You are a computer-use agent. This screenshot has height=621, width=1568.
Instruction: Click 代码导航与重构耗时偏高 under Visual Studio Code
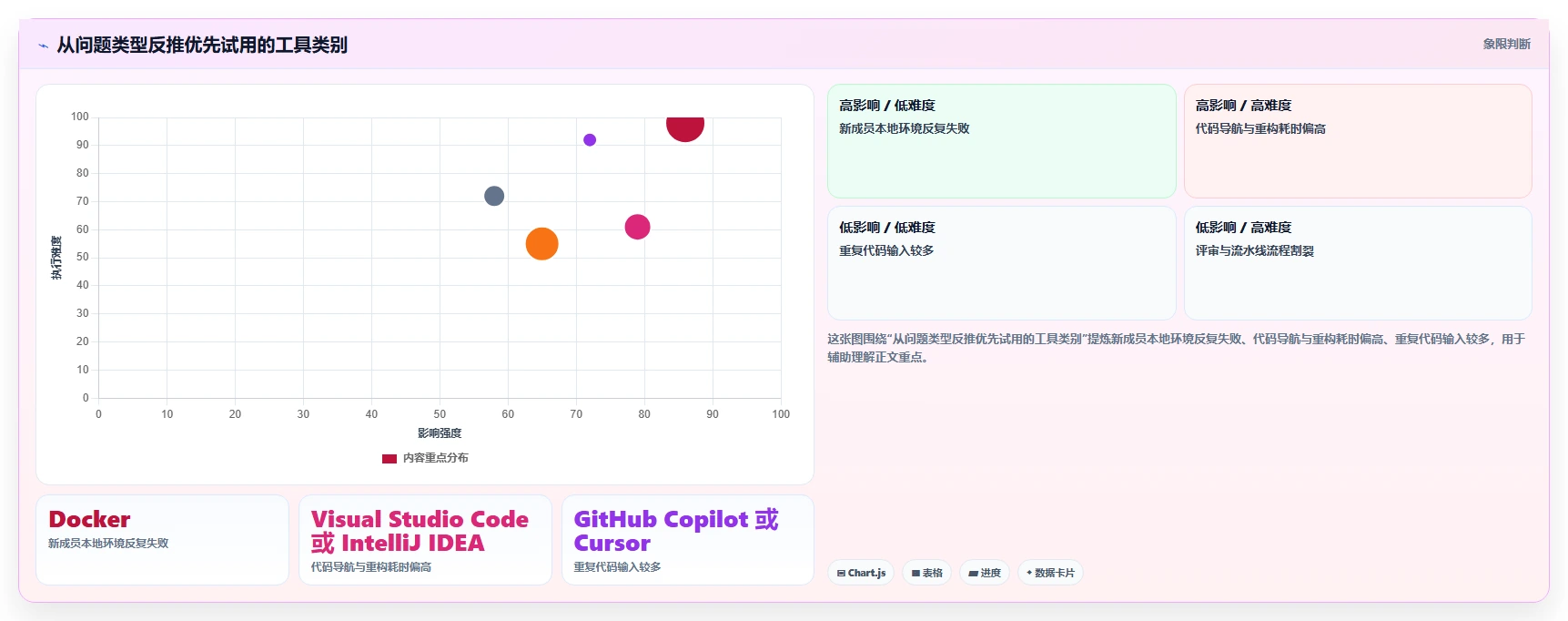click(x=371, y=567)
